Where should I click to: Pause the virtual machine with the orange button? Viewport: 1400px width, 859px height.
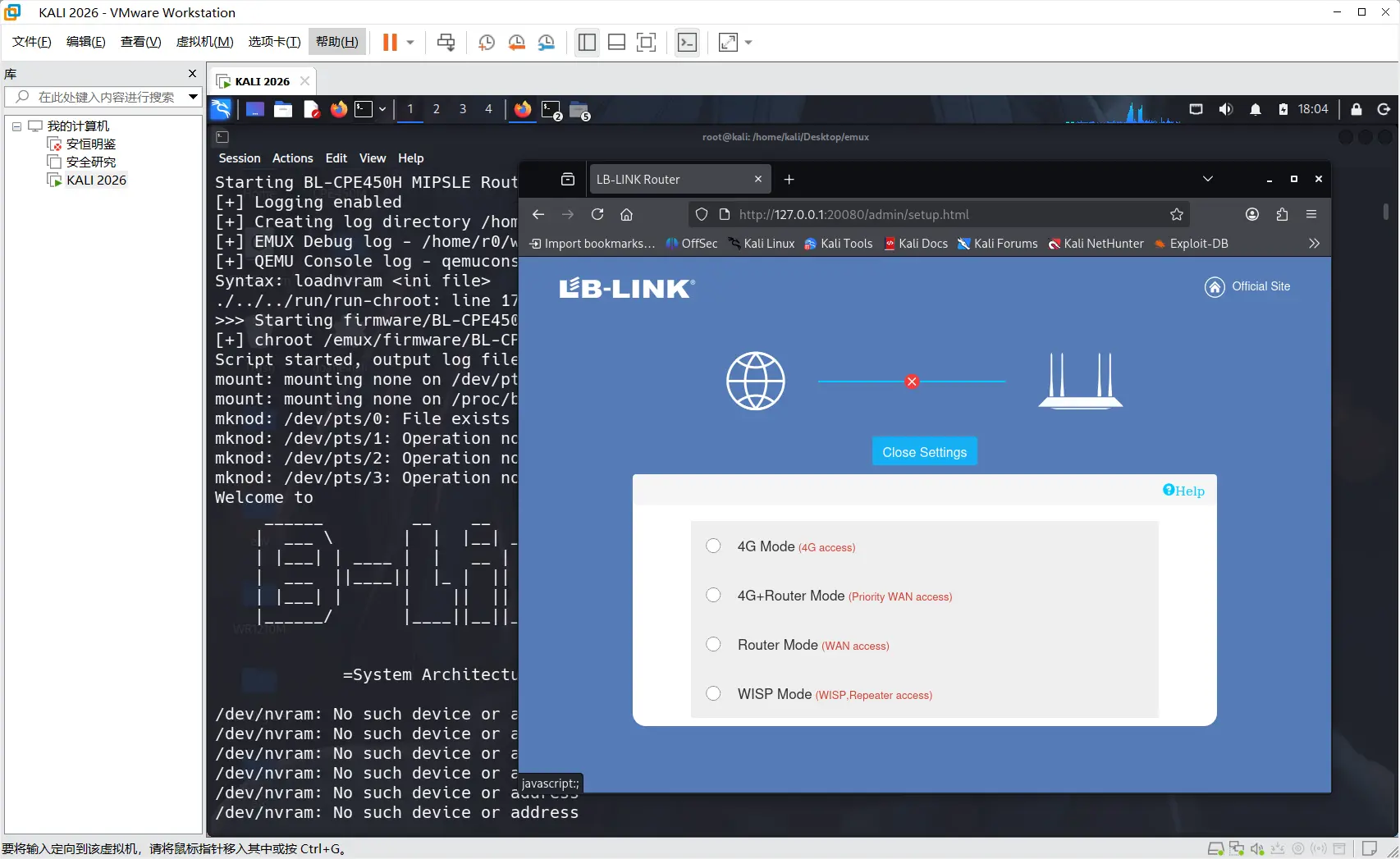390,43
